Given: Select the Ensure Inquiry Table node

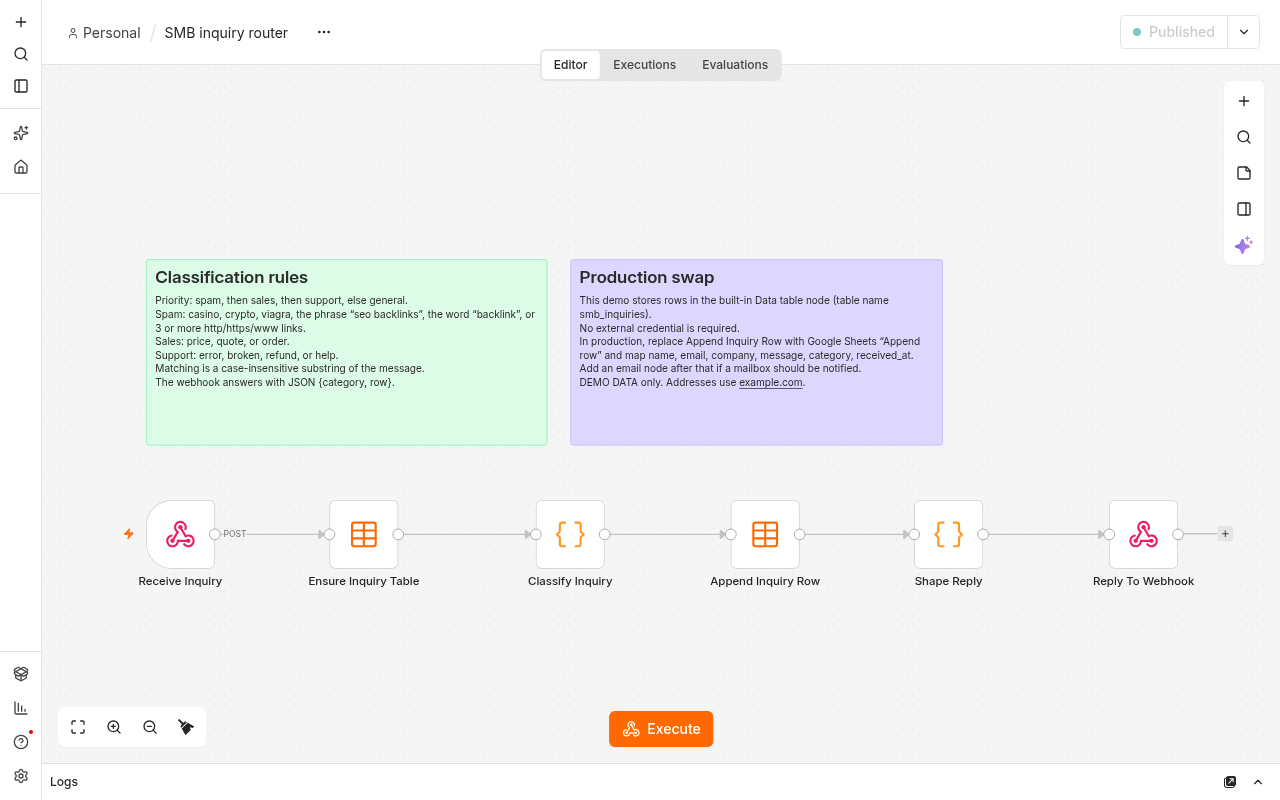Looking at the screenshot, I should [364, 534].
